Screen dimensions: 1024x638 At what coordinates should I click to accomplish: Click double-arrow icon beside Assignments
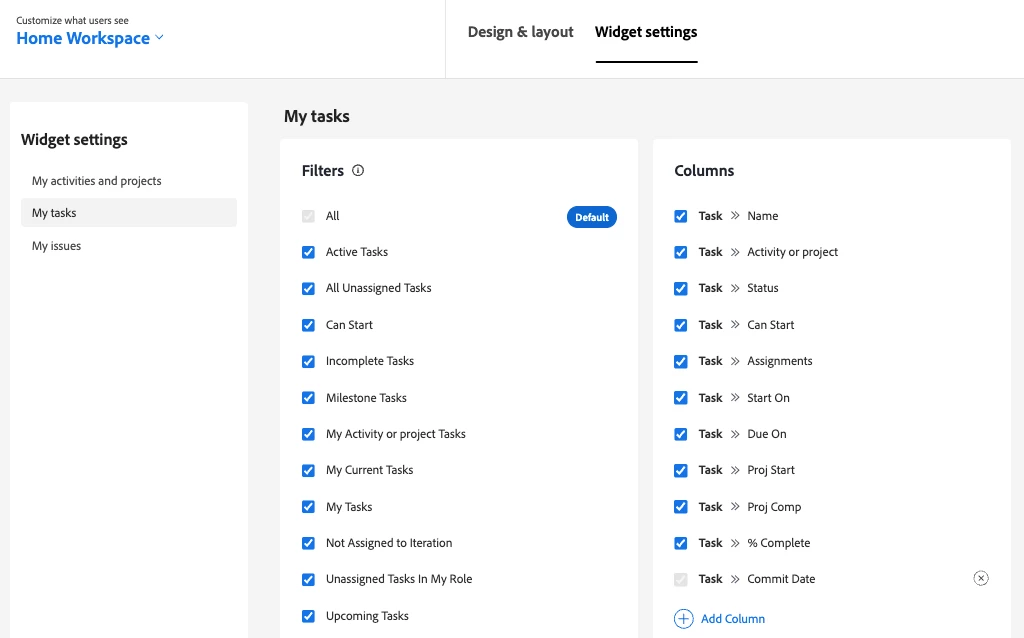click(735, 361)
